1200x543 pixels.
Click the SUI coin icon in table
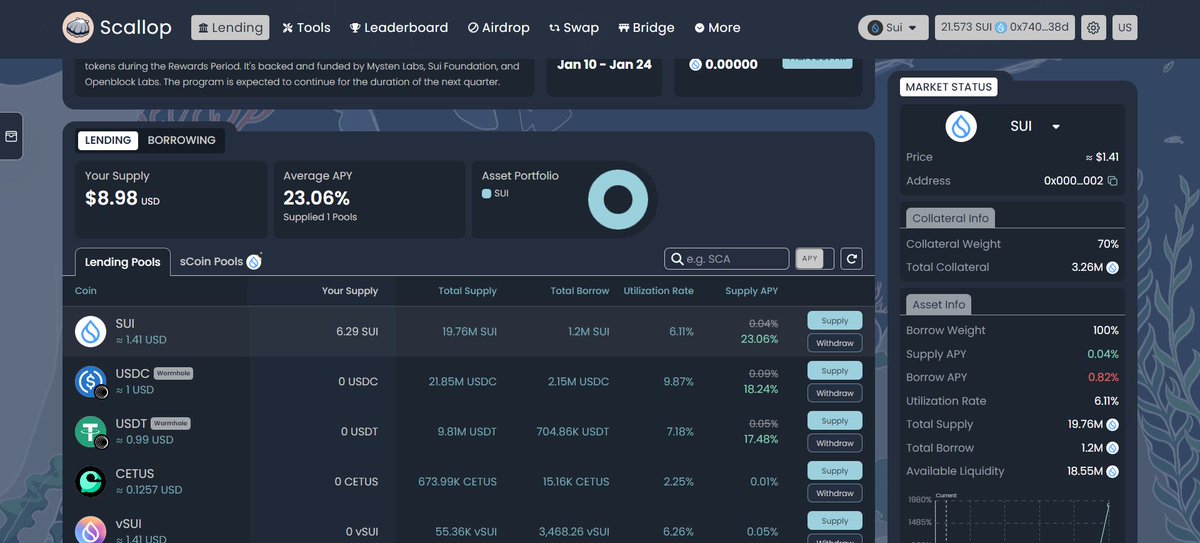click(91, 331)
